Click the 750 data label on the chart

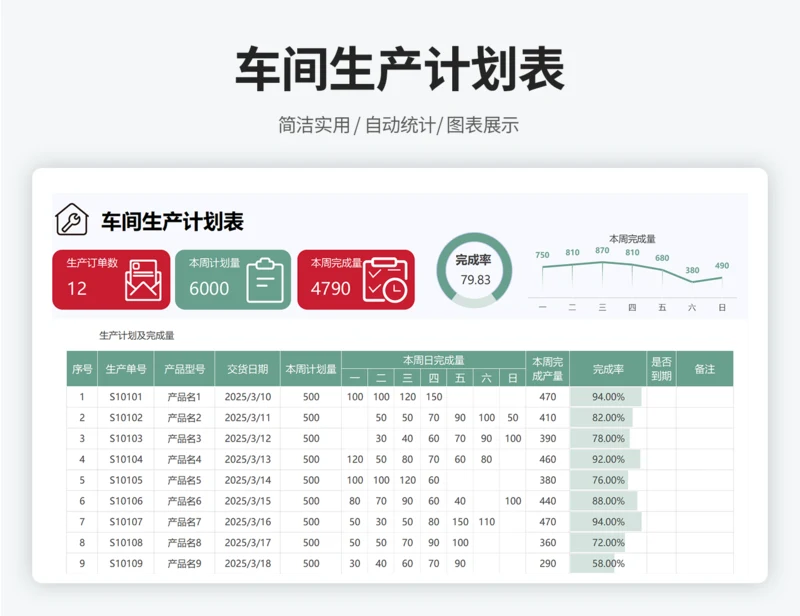pyautogui.click(x=542, y=255)
